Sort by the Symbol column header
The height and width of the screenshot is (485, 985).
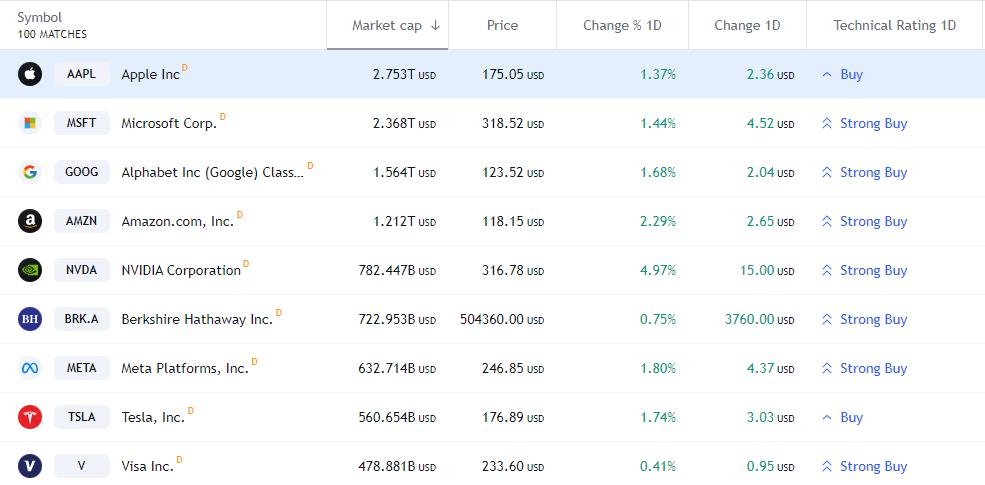(x=40, y=18)
